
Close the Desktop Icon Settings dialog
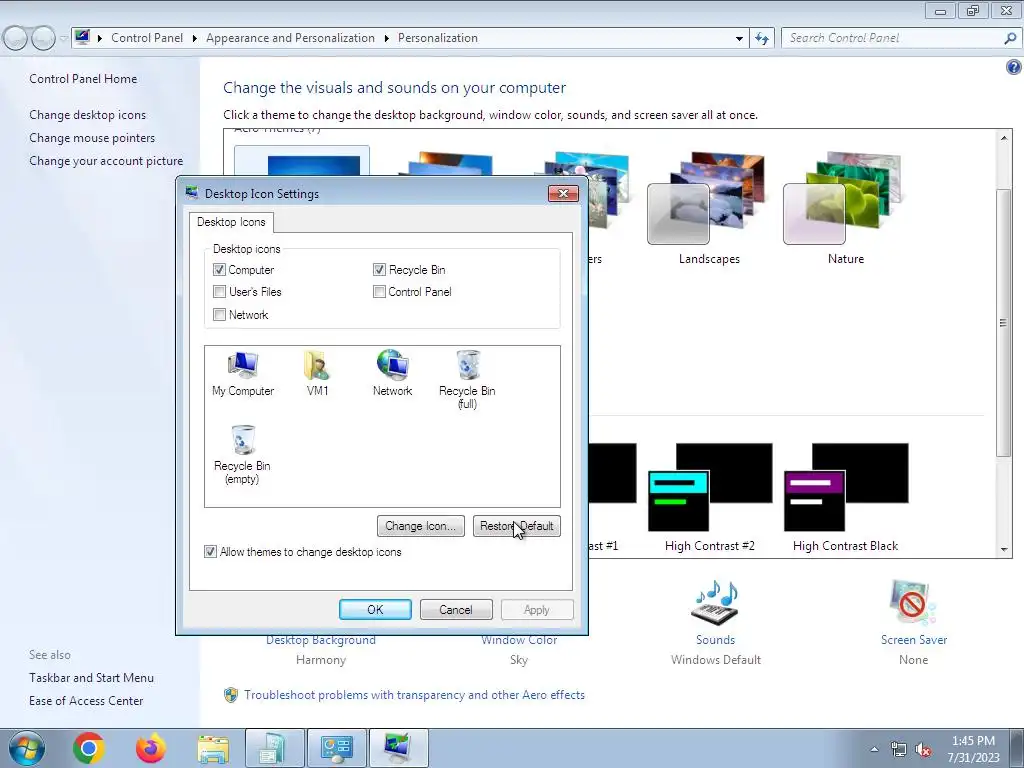tap(563, 193)
